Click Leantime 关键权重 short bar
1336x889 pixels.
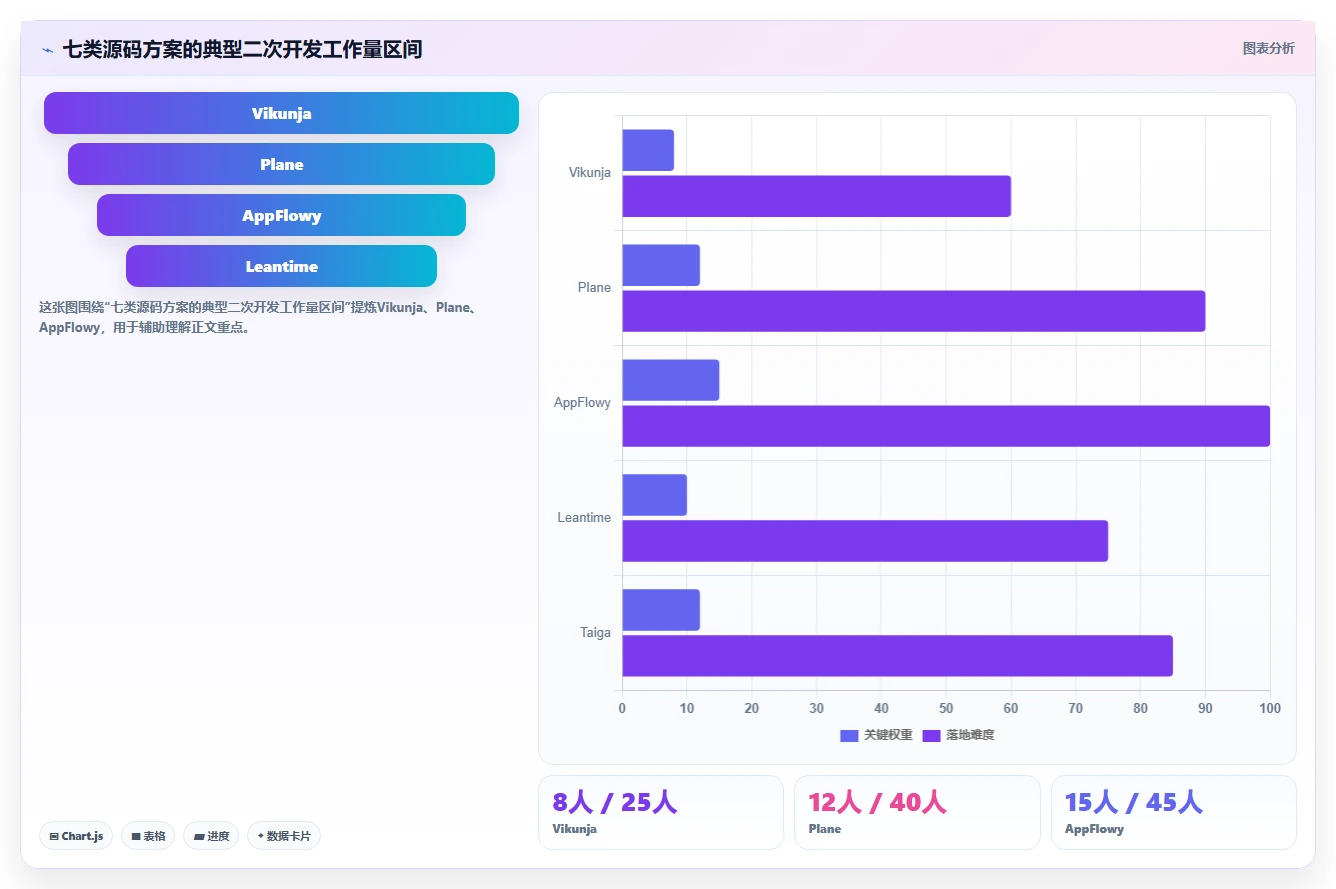654,495
